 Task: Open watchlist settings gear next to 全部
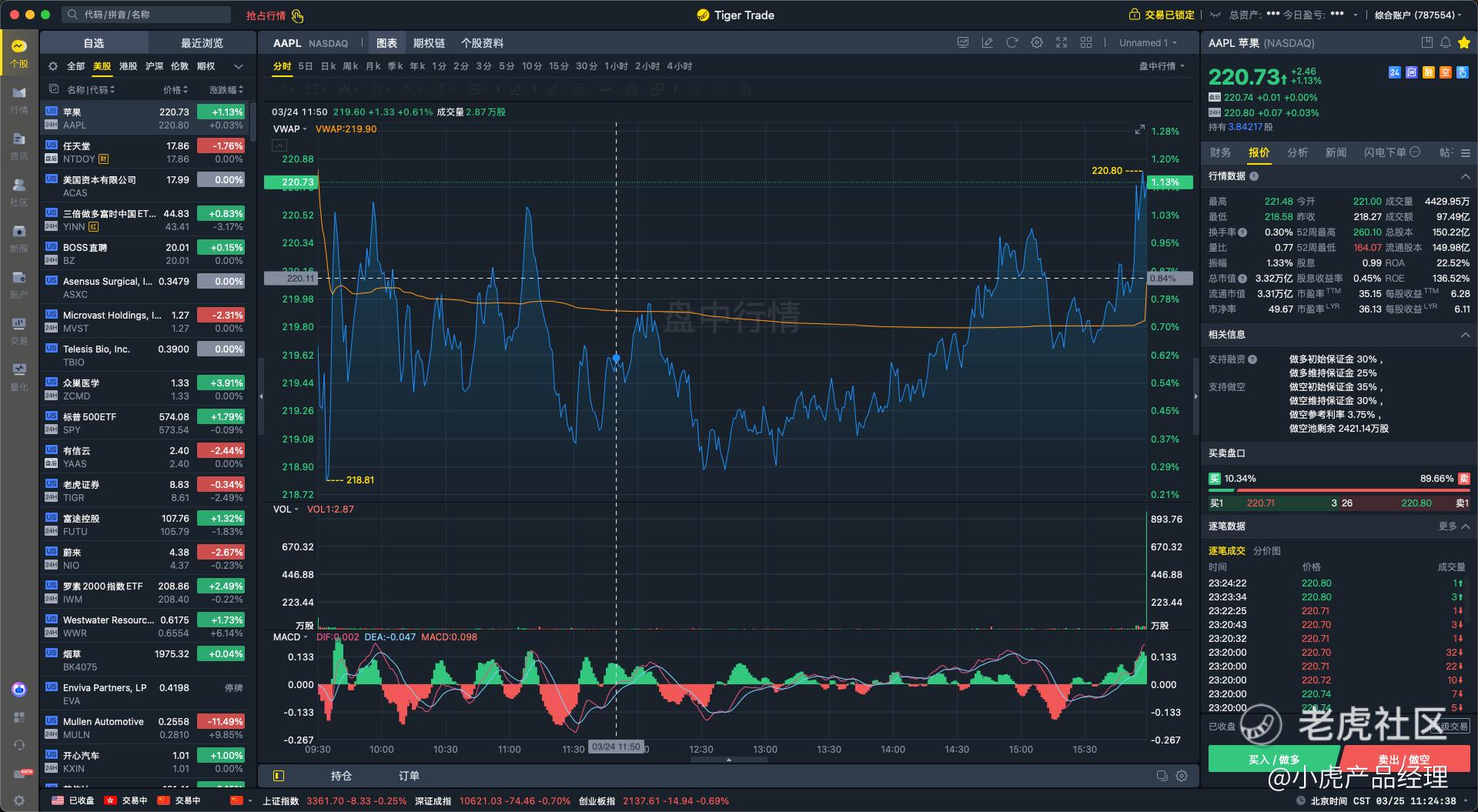53,66
